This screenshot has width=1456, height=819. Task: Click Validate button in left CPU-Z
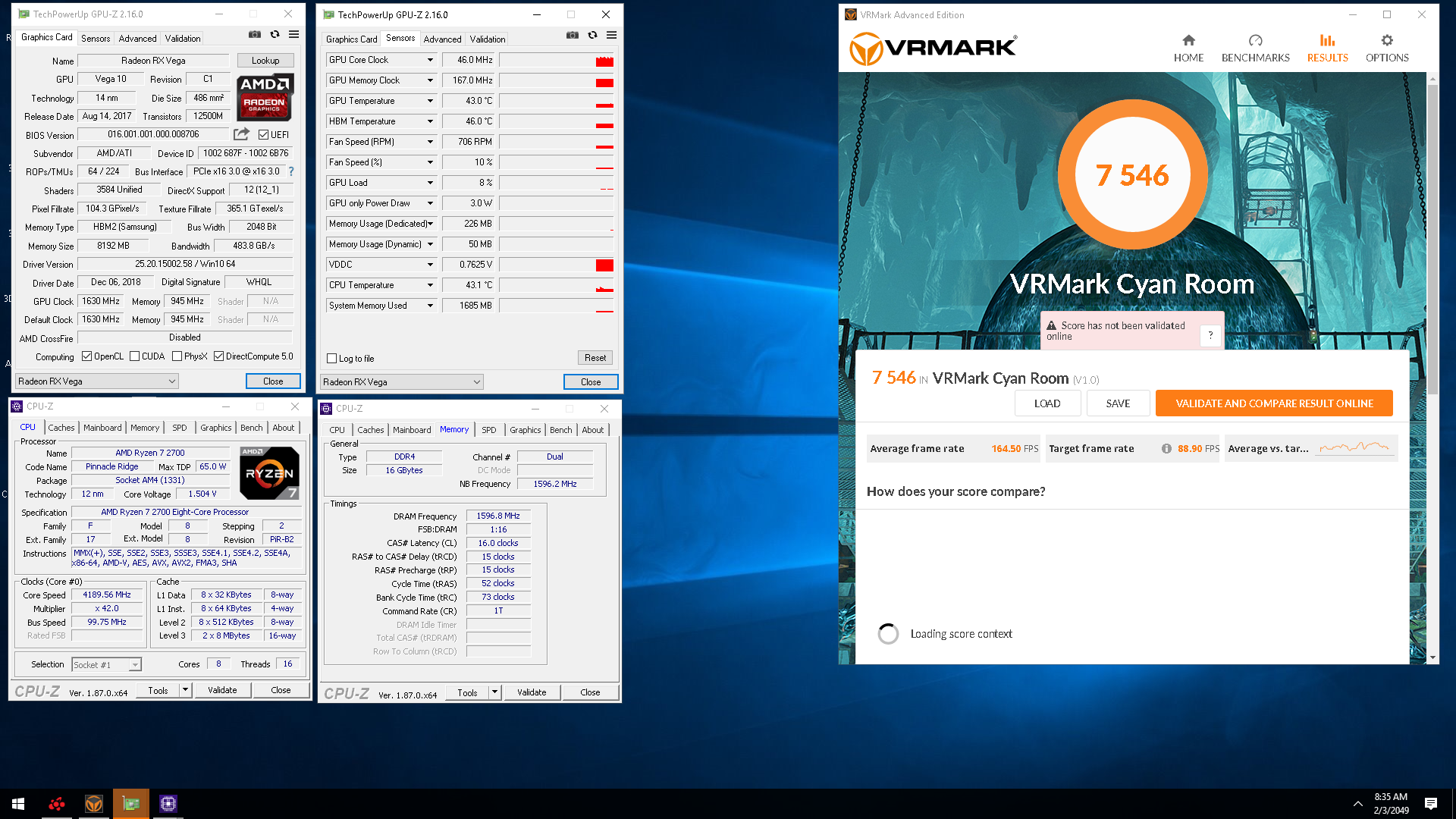click(222, 690)
